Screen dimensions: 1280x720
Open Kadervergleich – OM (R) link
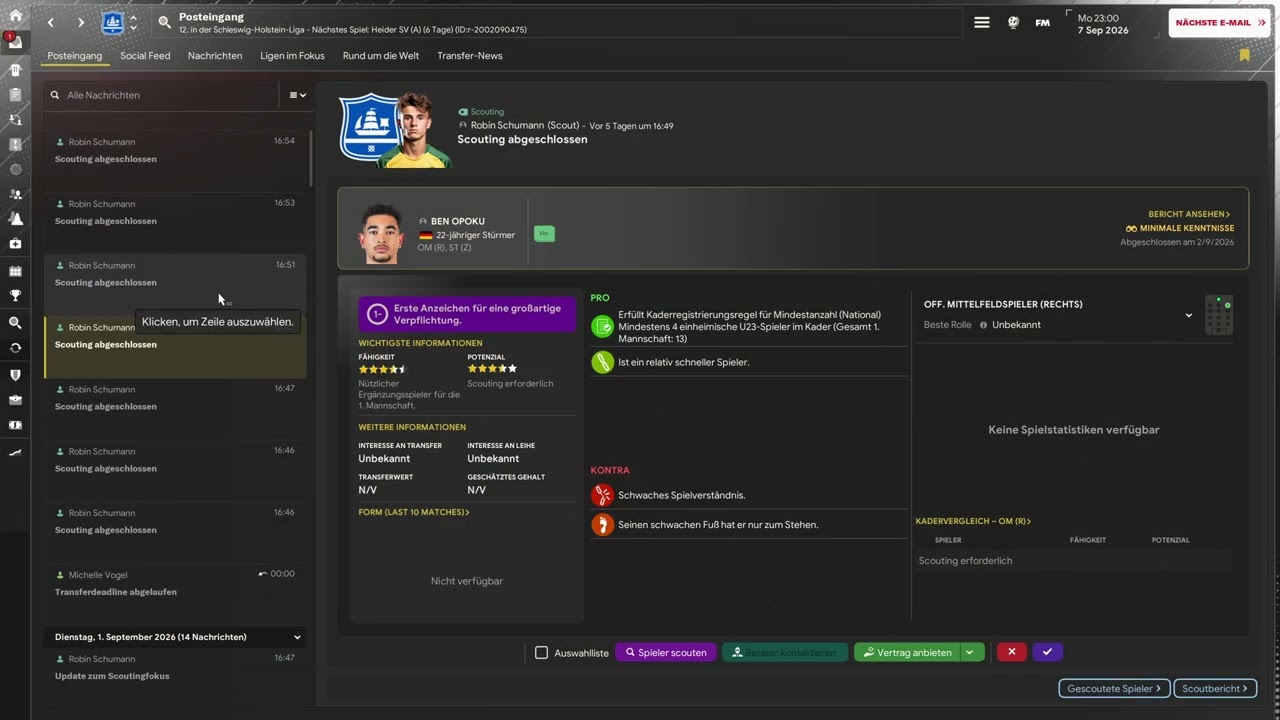[x=973, y=521]
